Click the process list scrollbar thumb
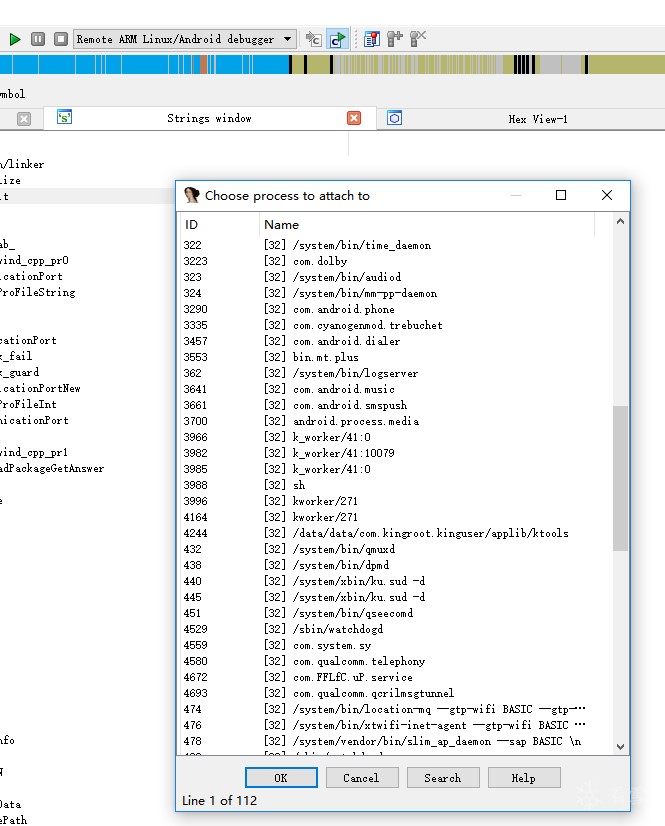665x826 pixels. (x=620, y=478)
